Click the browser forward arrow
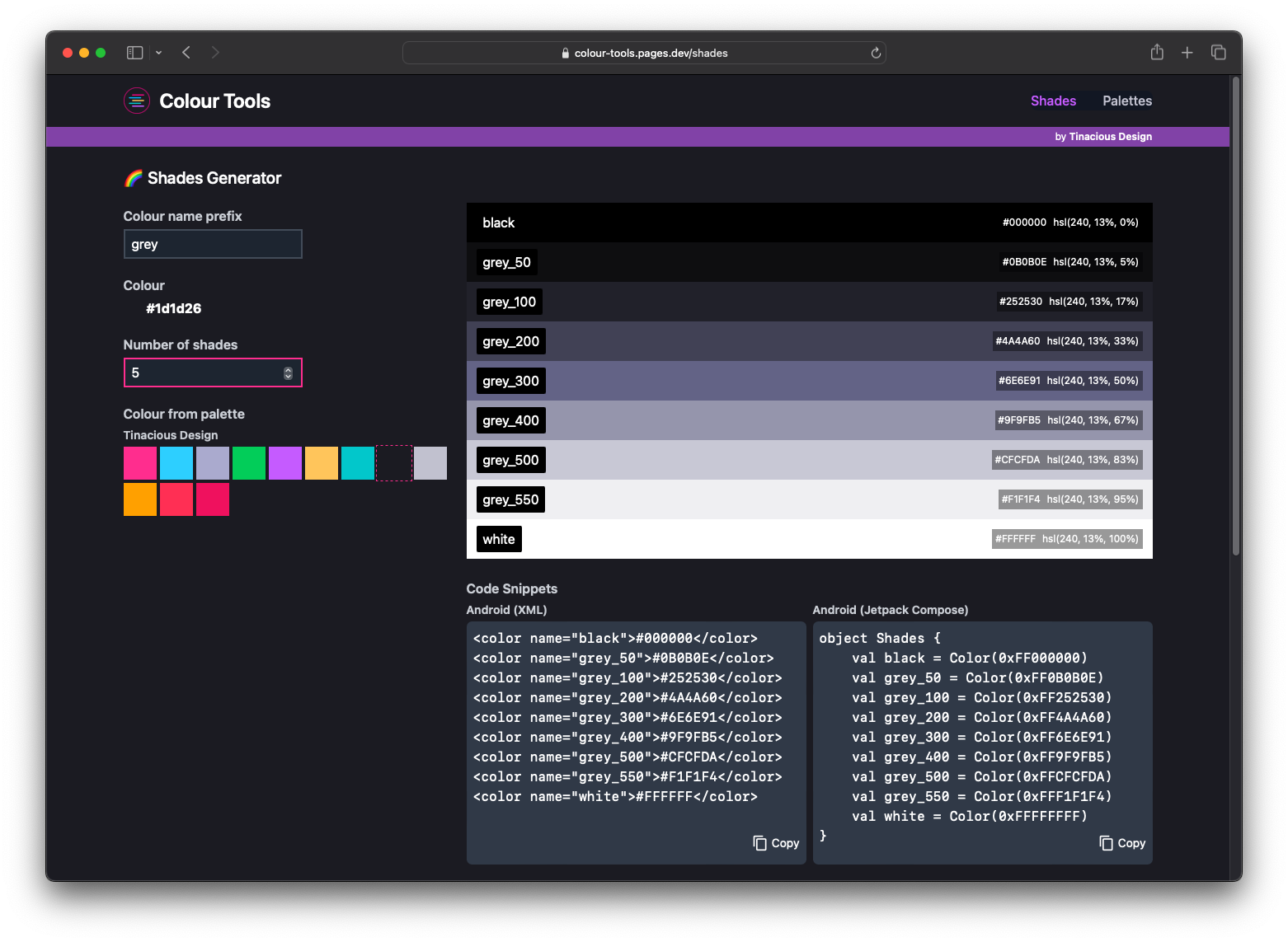 click(x=215, y=53)
